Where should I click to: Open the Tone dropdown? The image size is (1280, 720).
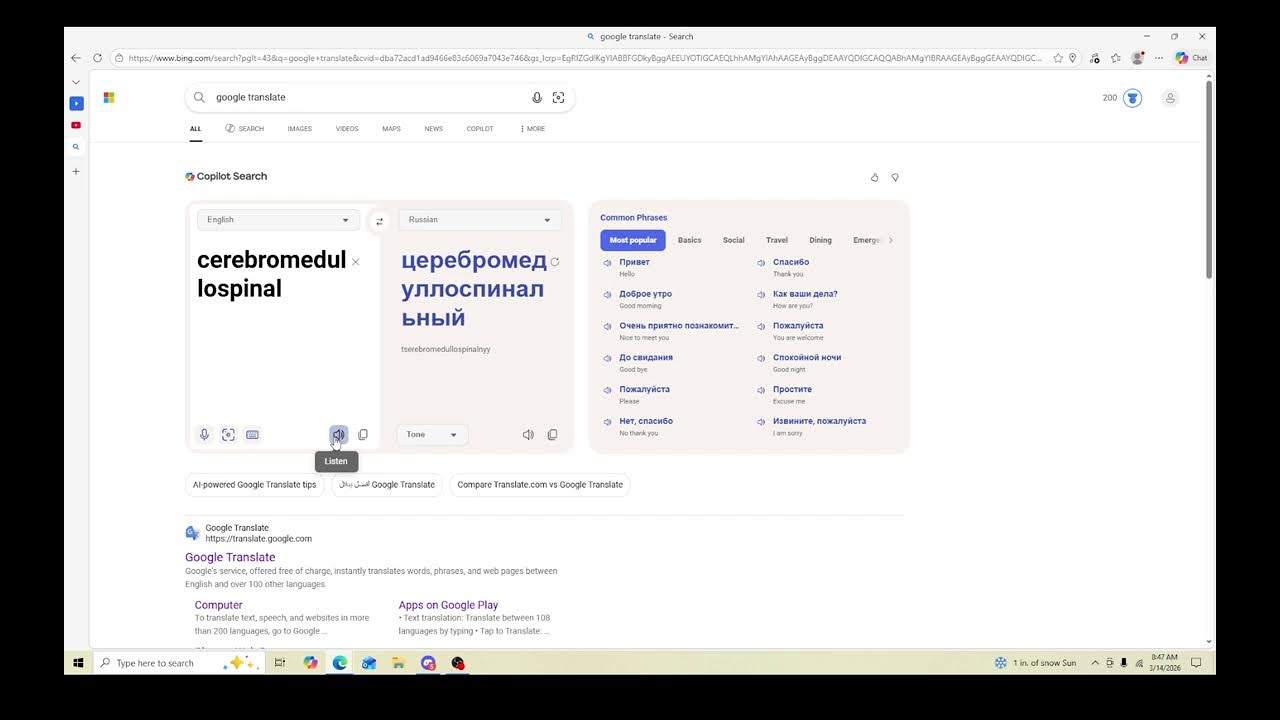432,435
